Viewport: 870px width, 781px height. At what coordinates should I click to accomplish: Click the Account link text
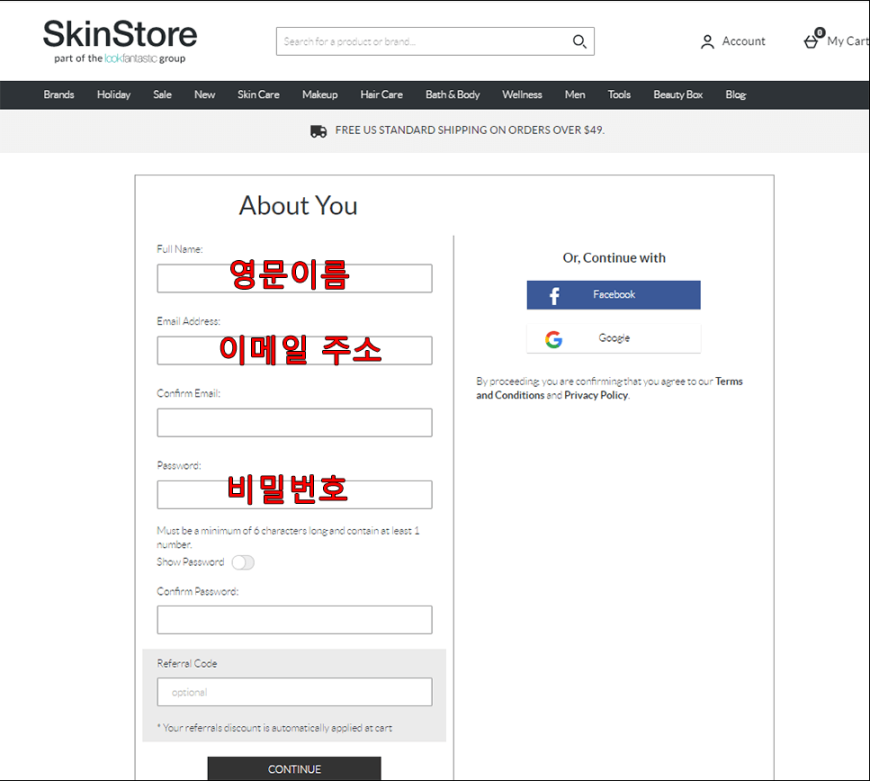pyautogui.click(x=743, y=42)
